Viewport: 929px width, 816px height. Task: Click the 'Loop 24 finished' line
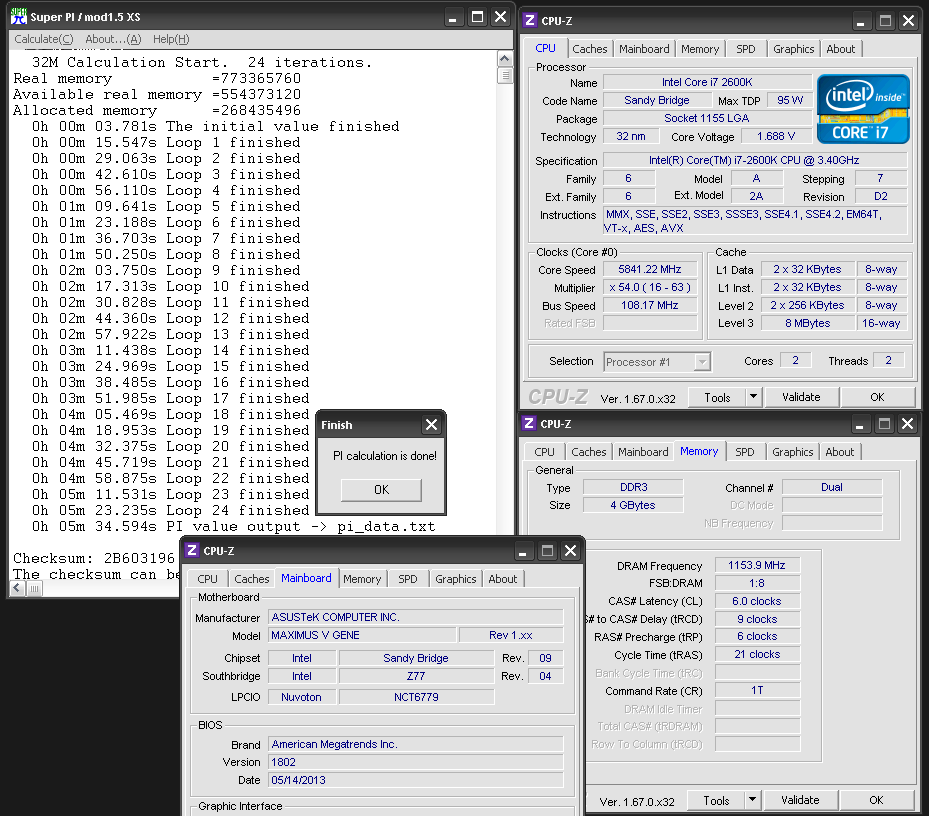tap(170, 510)
